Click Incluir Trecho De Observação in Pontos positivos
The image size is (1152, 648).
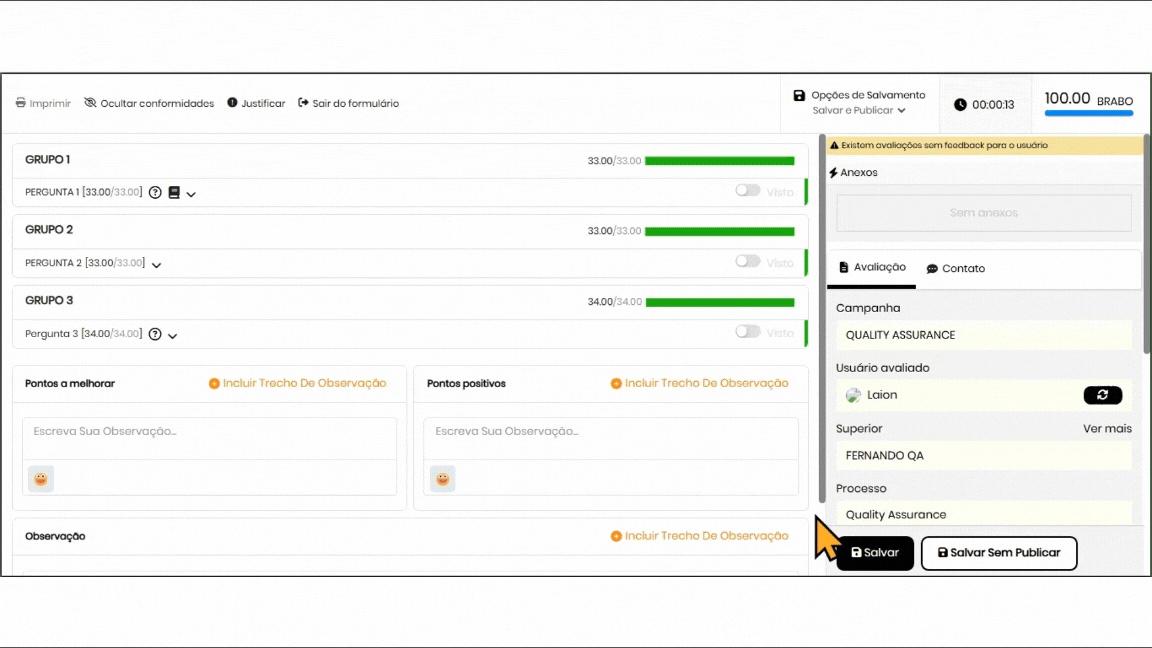[699, 383]
